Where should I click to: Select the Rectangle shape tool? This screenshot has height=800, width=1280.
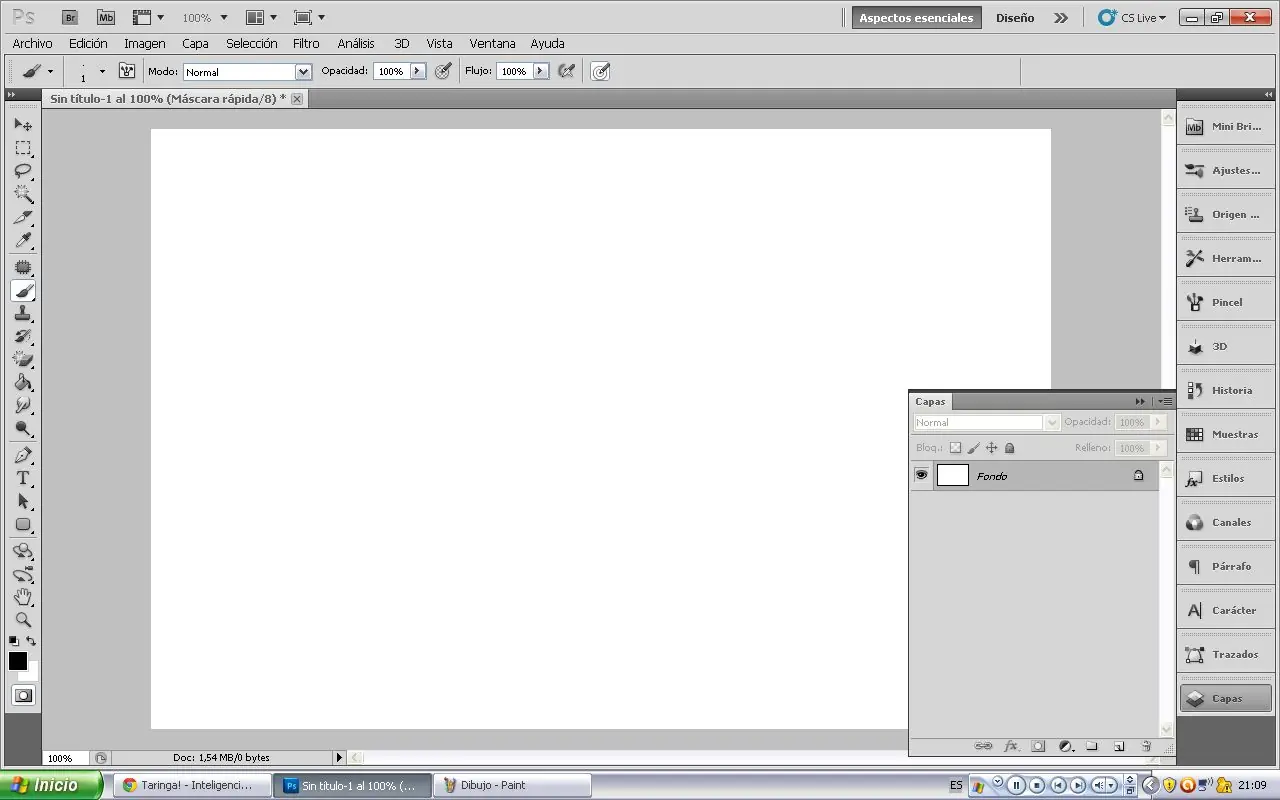pos(23,524)
